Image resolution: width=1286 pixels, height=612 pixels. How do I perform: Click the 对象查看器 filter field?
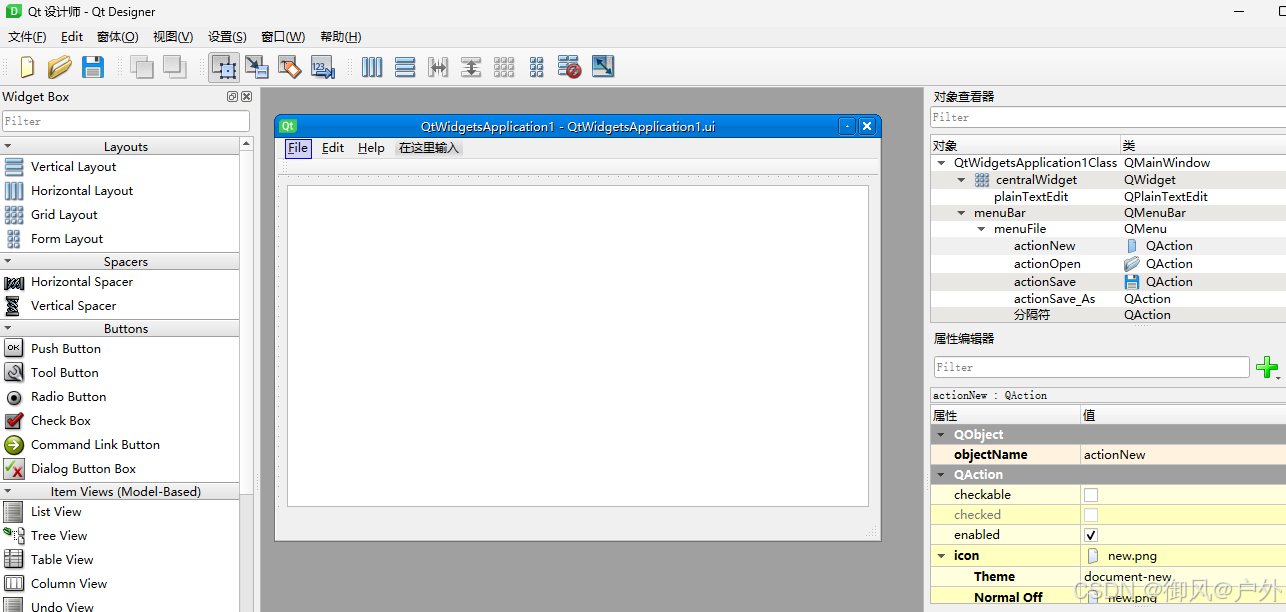click(1108, 117)
